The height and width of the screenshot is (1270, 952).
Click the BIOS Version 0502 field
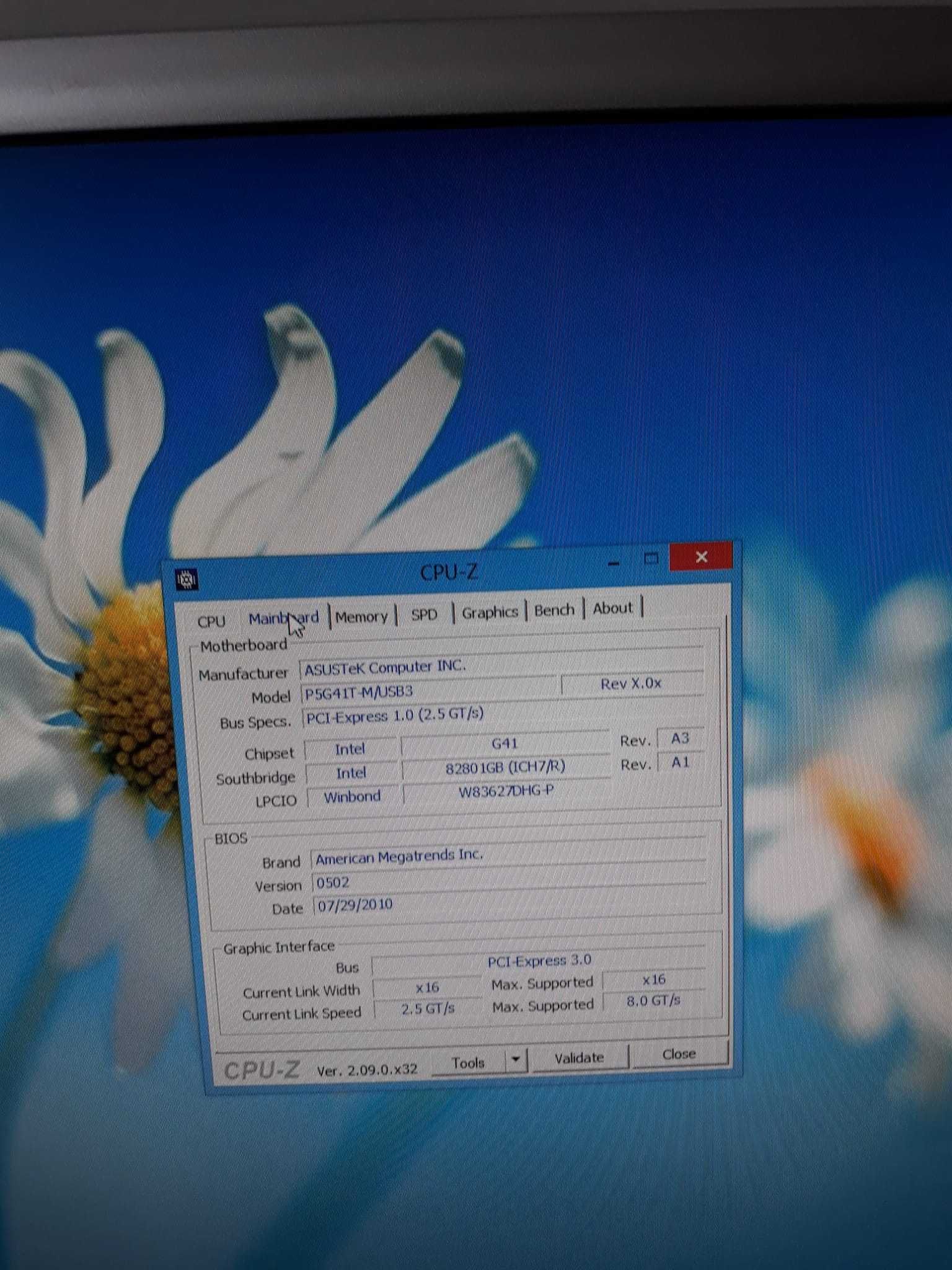pos(508,879)
